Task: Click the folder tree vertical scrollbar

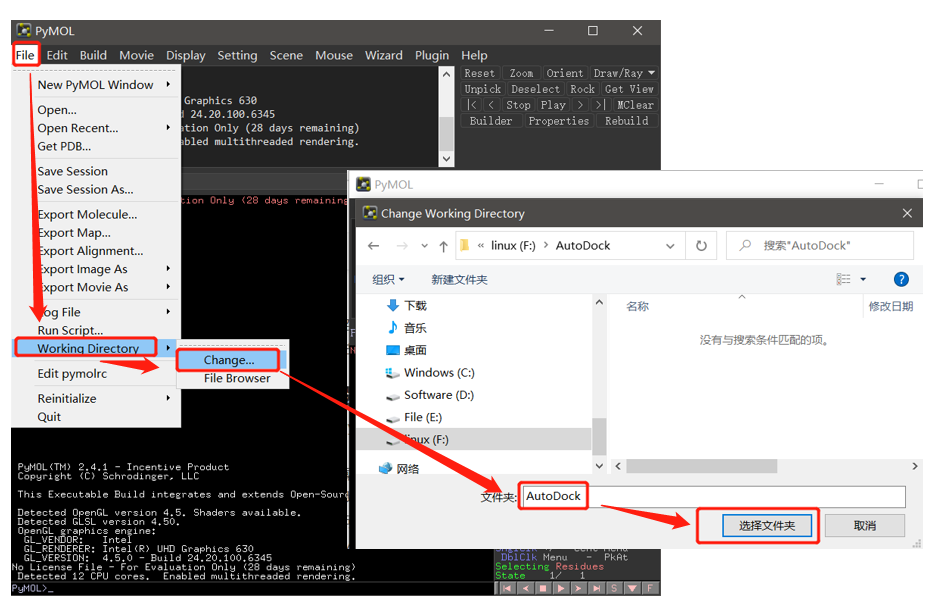Action: [599, 436]
